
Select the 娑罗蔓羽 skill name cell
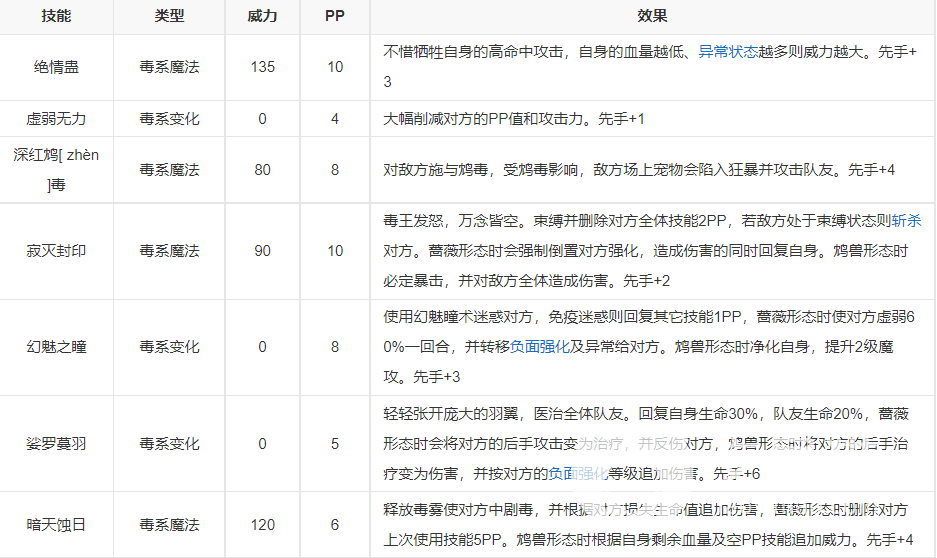pyautogui.click(x=56, y=443)
